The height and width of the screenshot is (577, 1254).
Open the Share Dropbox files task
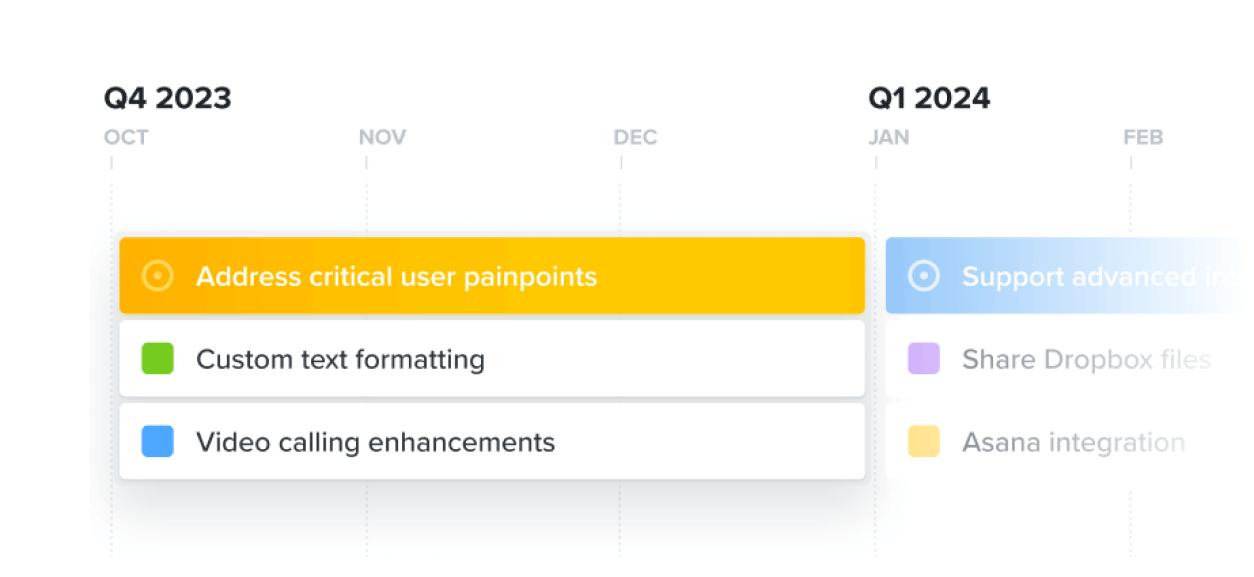1086,359
